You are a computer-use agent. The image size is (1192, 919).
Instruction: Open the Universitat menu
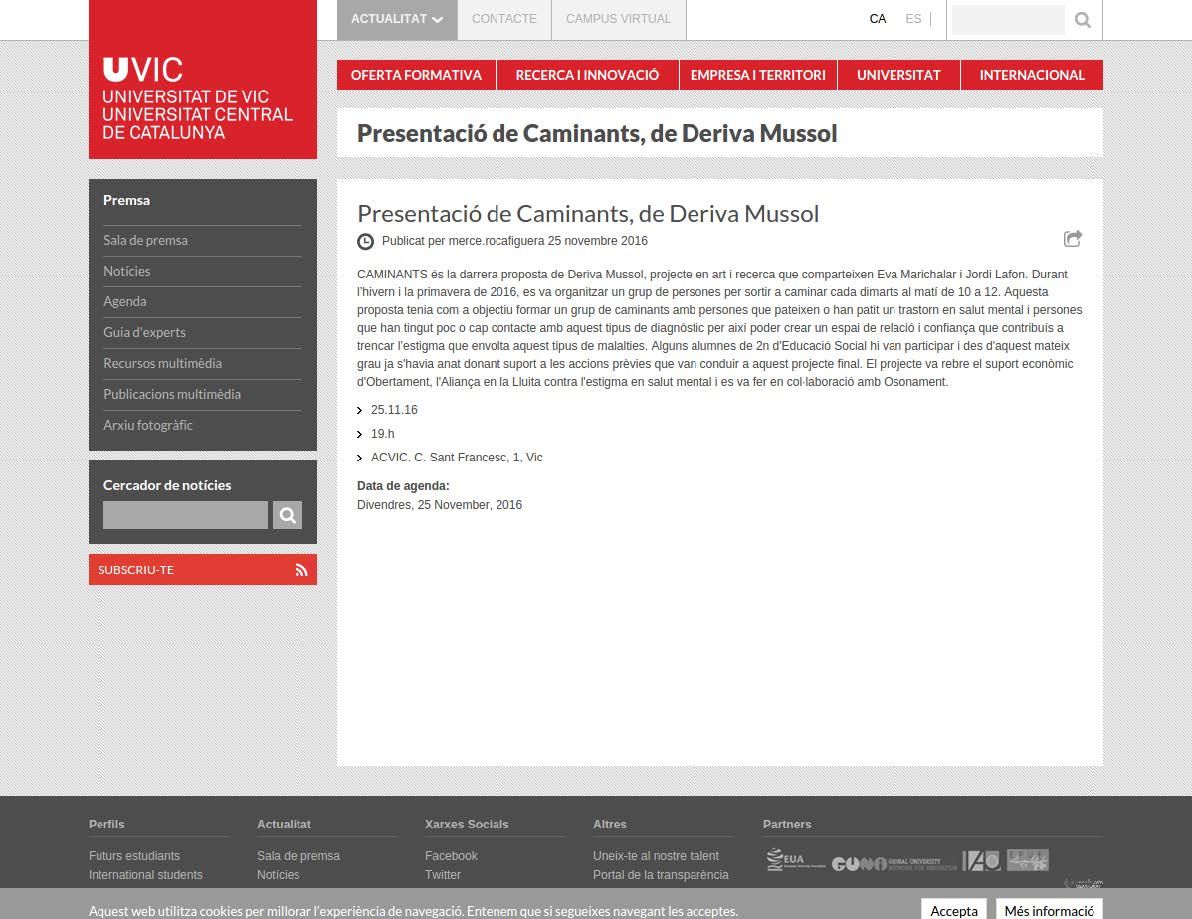coord(899,75)
